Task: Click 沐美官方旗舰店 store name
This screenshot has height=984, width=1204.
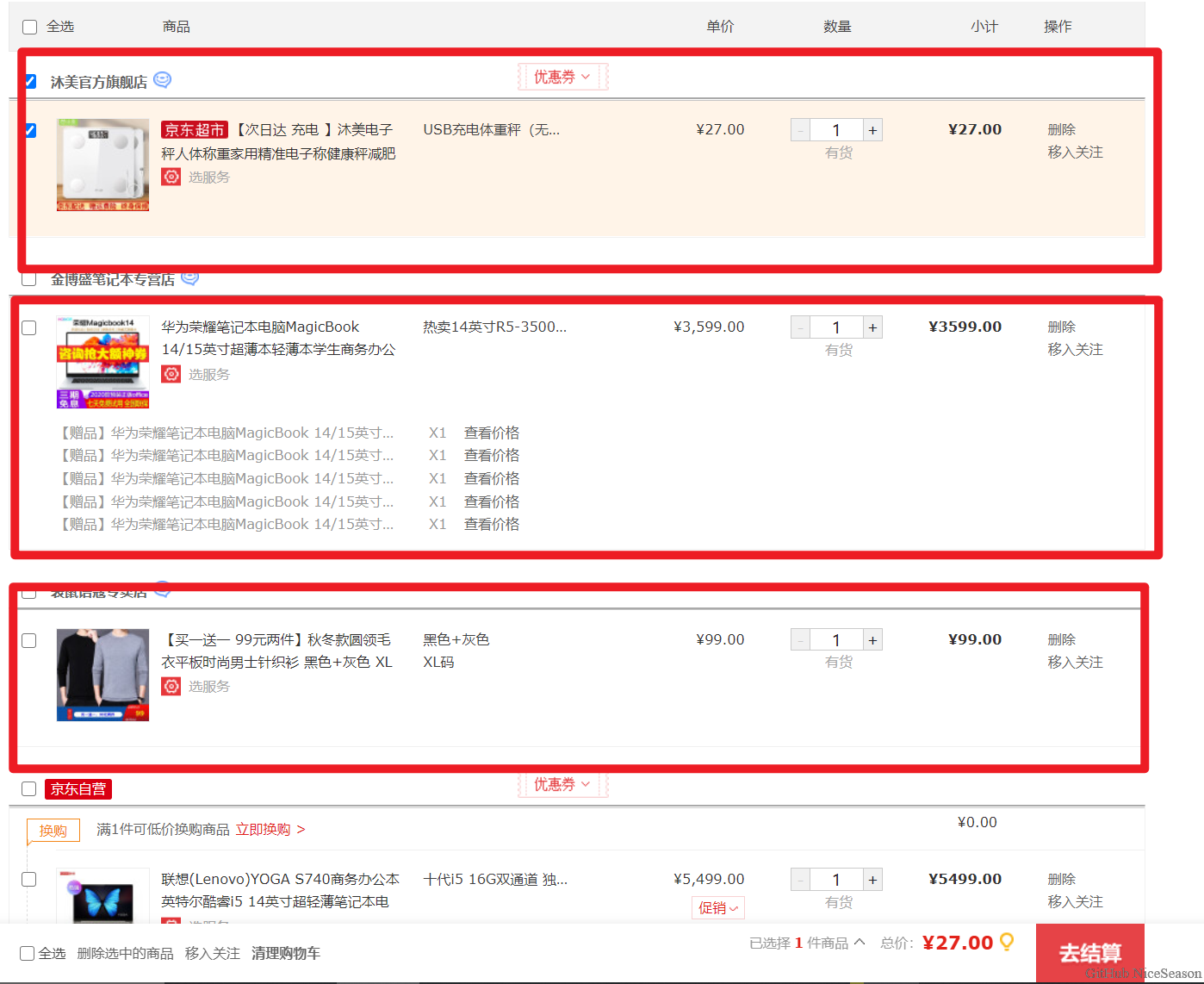Action: pyautogui.click(x=98, y=82)
